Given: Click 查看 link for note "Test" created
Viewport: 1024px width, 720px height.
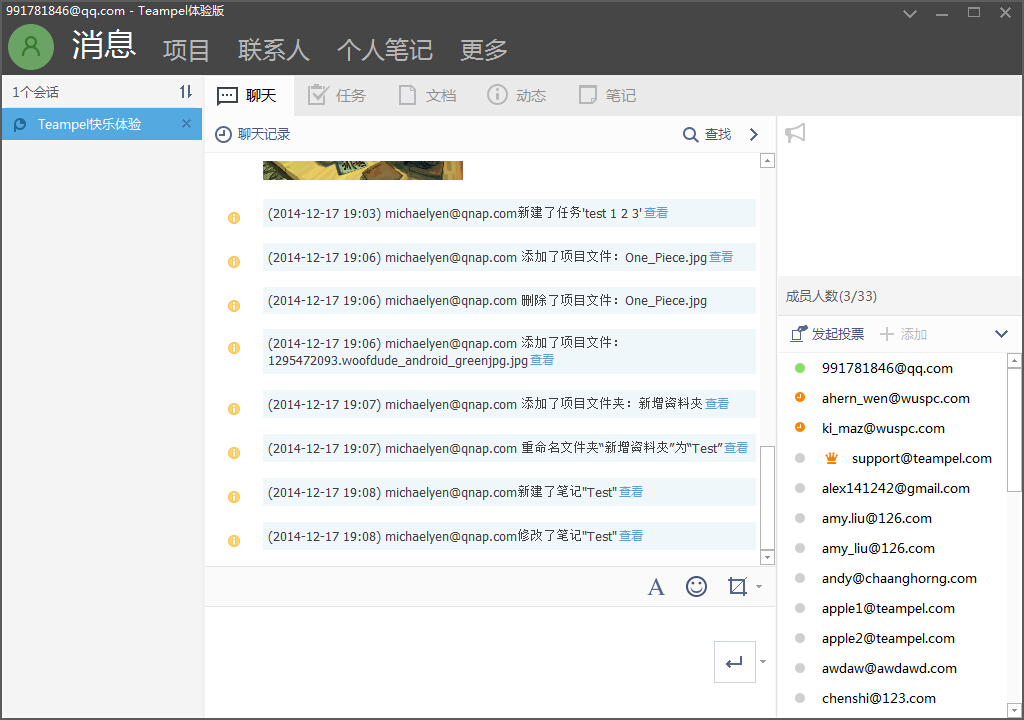Looking at the screenshot, I should click(631, 492).
